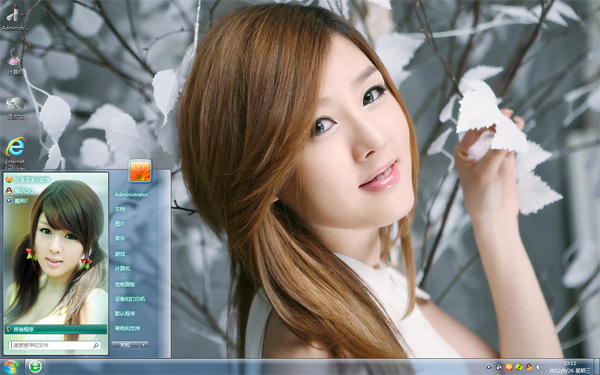Expand shutdown options arrow beside 关机
The height and width of the screenshot is (375, 600).
click(x=144, y=345)
